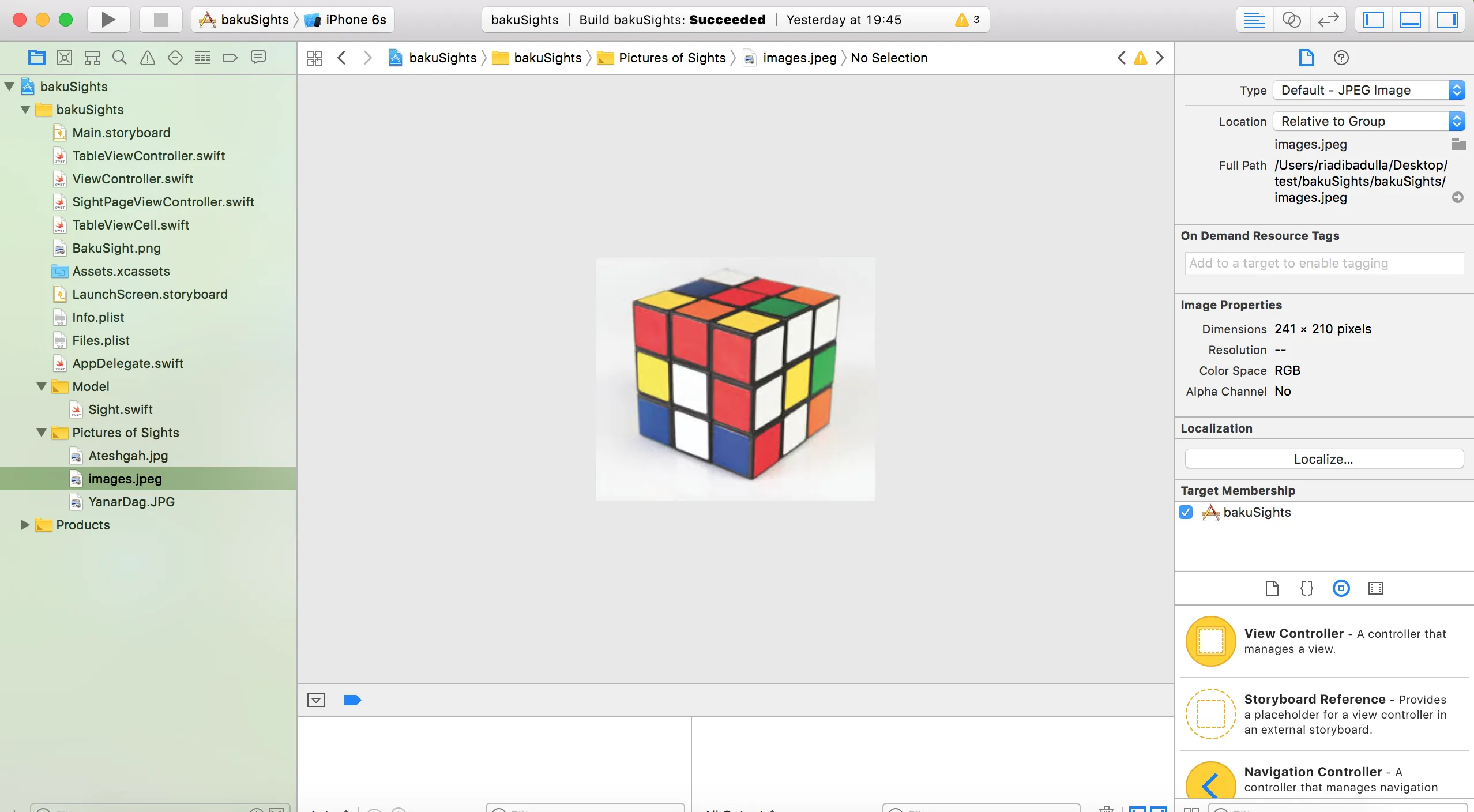The height and width of the screenshot is (812, 1474).
Task: Click the Run build play button
Action: pos(108,20)
